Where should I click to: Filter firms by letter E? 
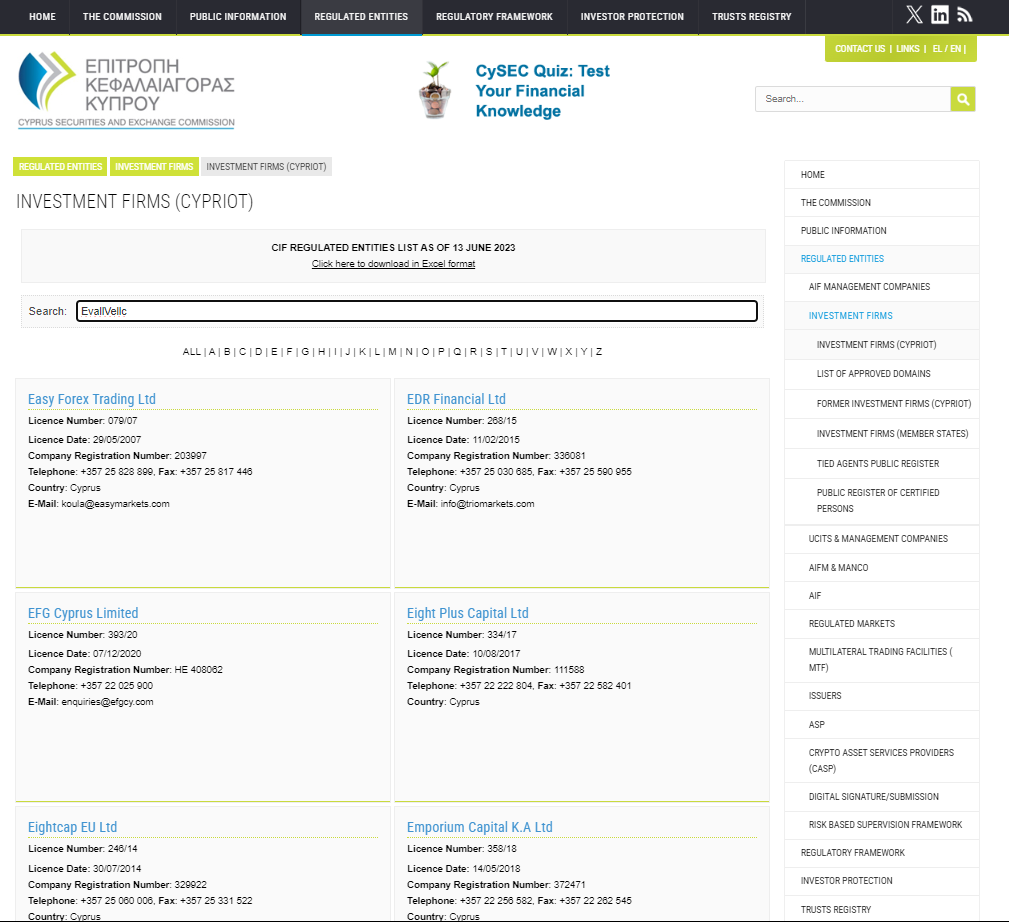[274, 352]
